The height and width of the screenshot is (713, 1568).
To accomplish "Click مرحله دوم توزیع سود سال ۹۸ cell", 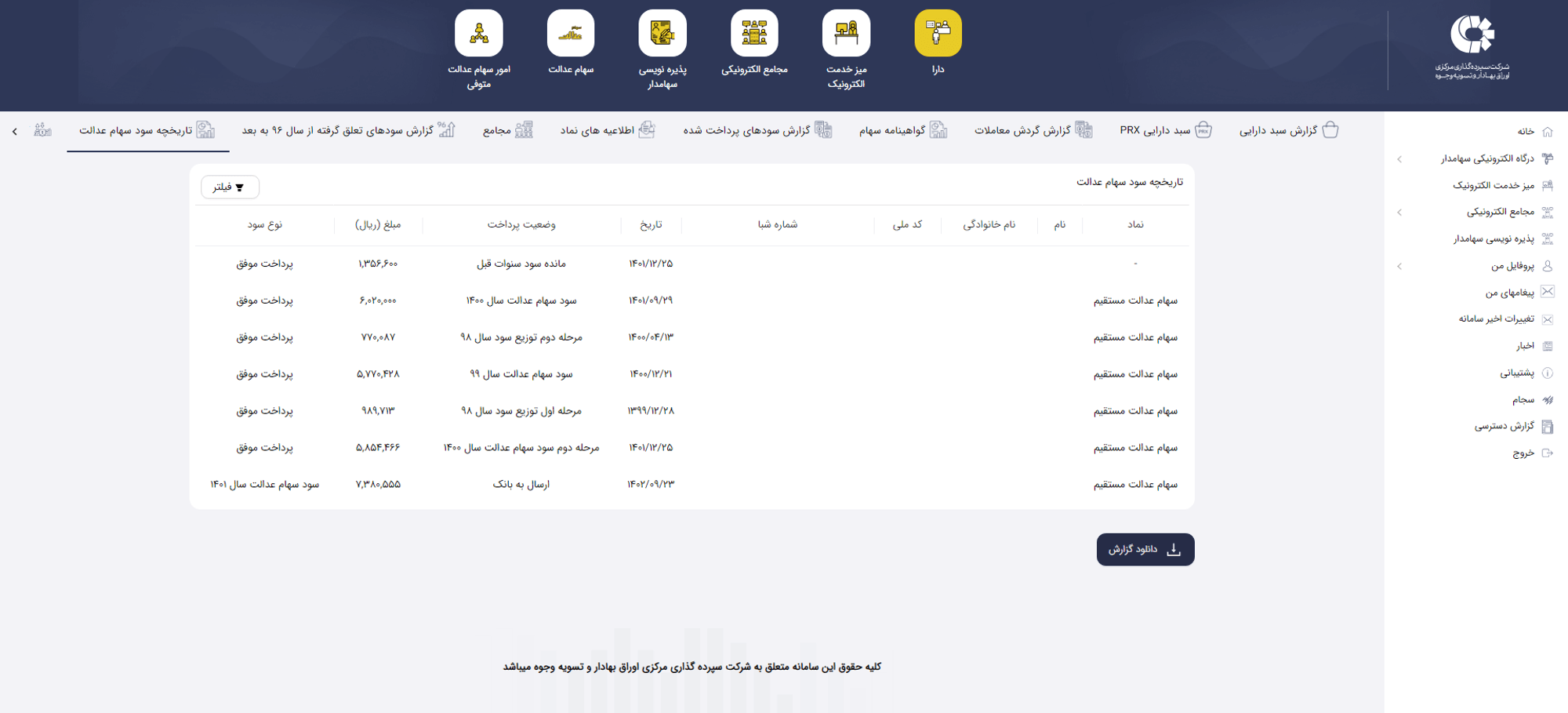I will (521, 337).
